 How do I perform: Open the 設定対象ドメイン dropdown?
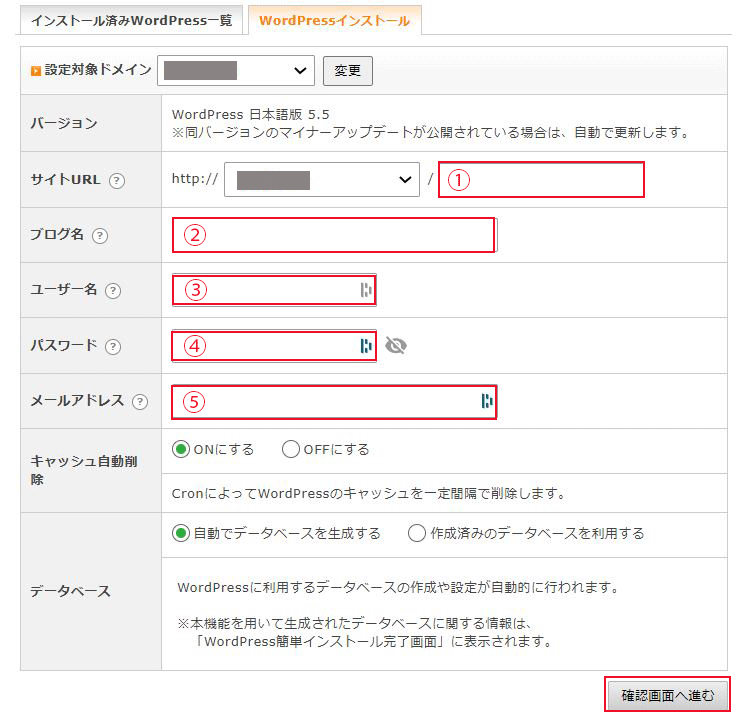(236, 71)
